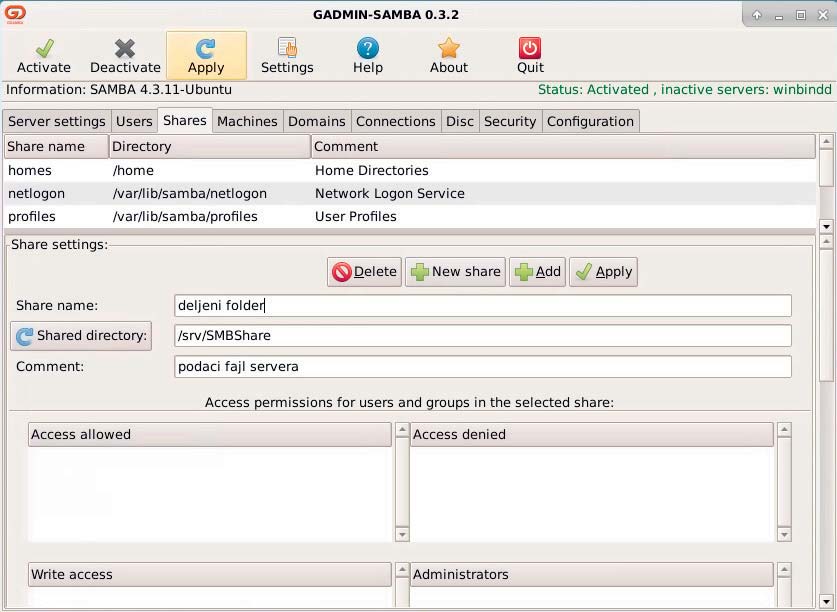Click the Add share button
Viewport: 837px width, 612px height.
tap(538, 272)
